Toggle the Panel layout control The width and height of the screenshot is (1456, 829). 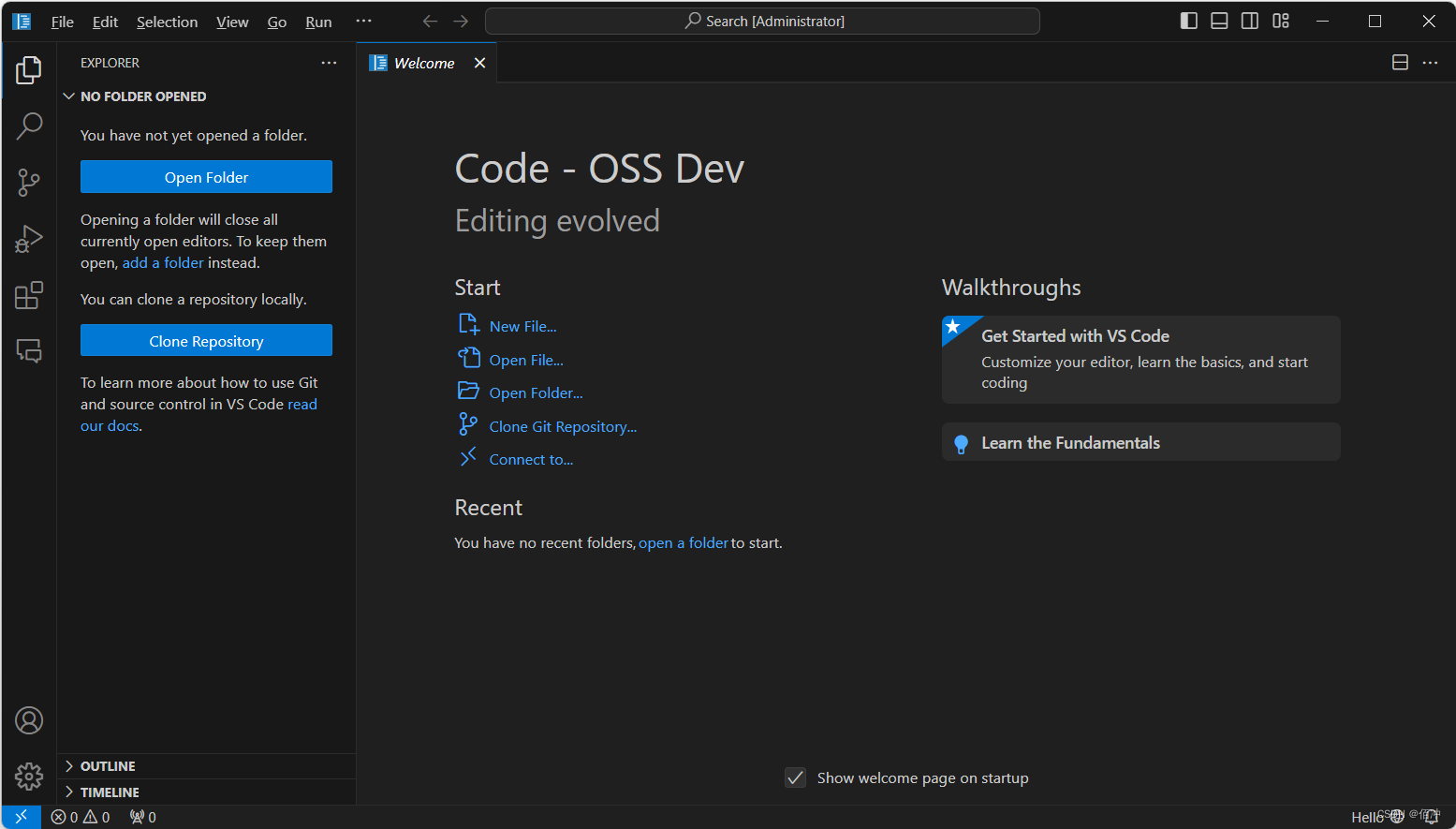(x=1218, y=21)
